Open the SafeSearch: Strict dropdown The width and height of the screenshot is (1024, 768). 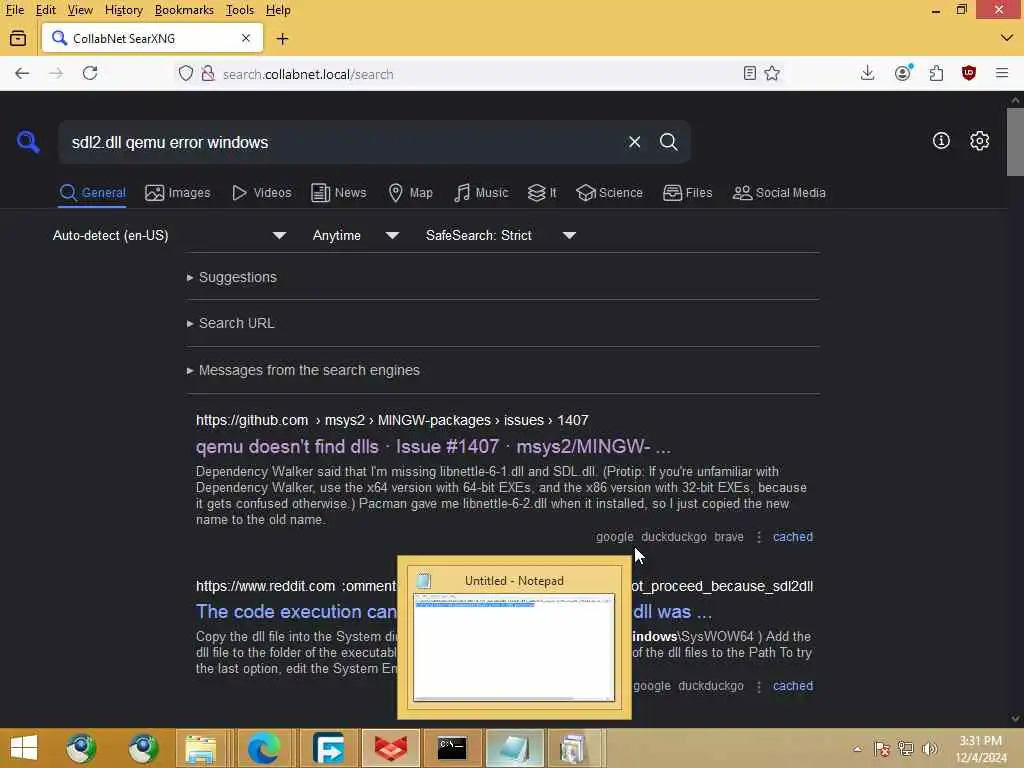click(500, 235)
